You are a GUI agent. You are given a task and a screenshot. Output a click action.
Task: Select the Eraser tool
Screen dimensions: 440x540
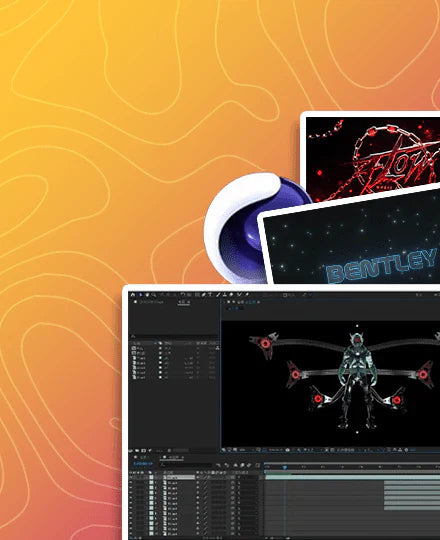point(231,295)
